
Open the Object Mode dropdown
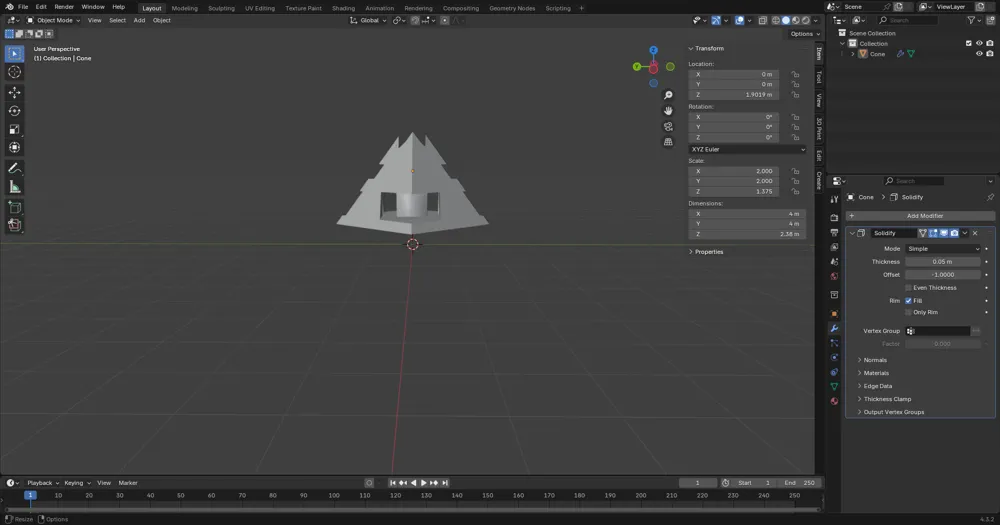(54, 20)
